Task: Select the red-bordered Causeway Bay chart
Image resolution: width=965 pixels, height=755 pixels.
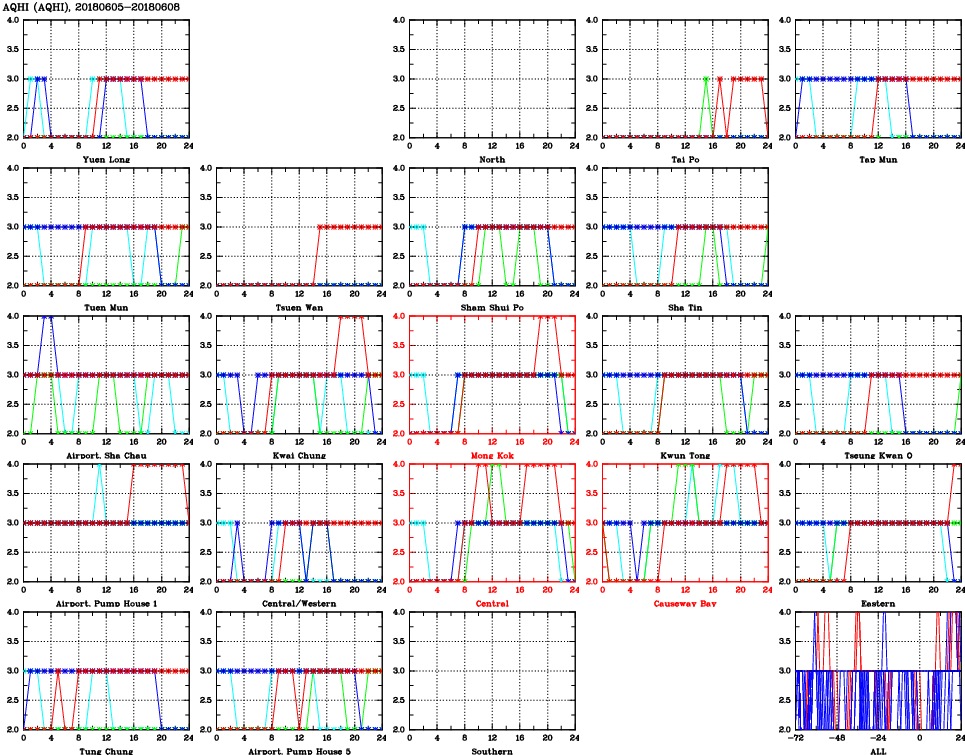Action: pos(685,522)
